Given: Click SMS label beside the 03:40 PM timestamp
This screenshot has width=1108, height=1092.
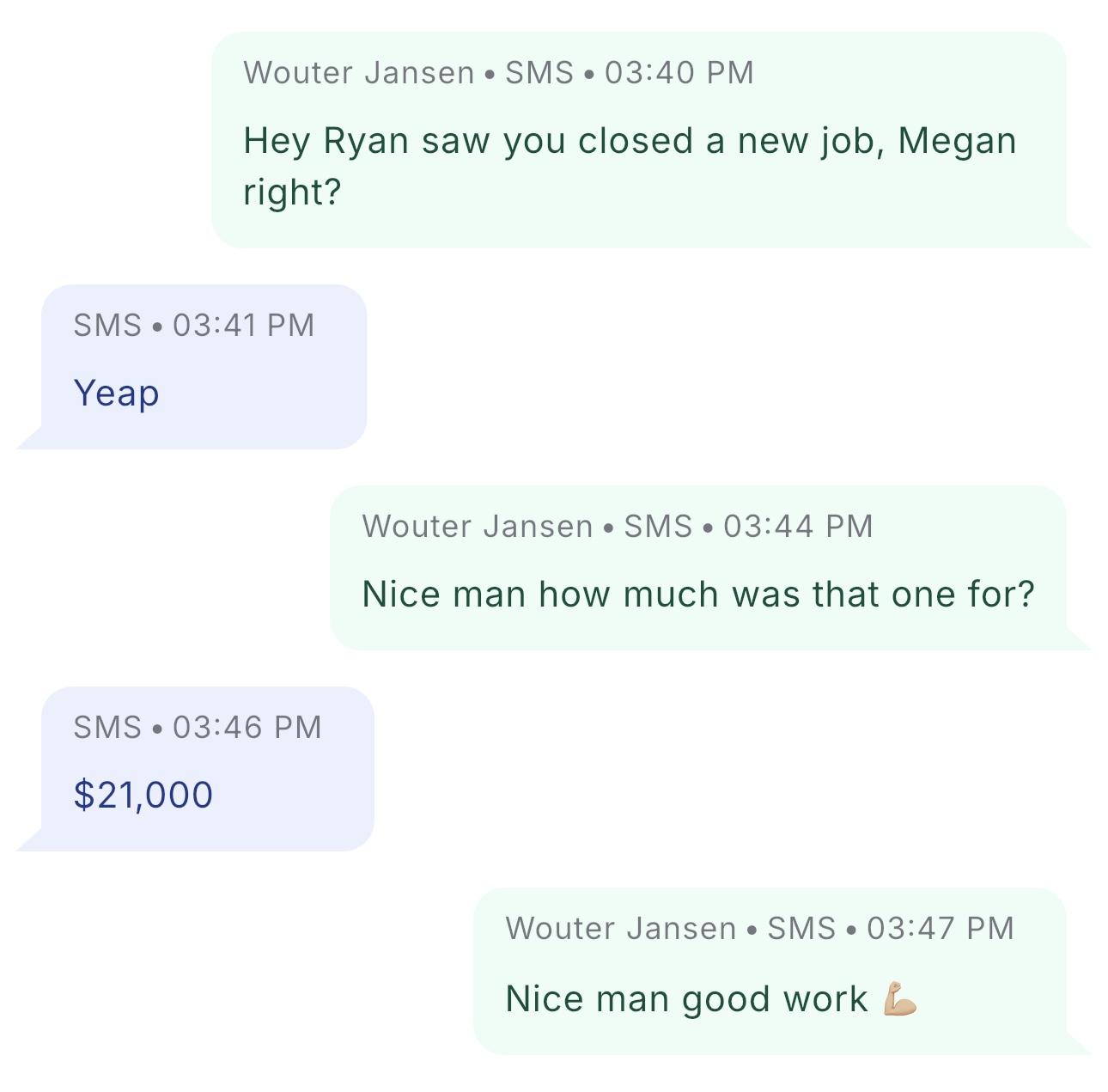Looking at the screenshot, I should pos(539,73).
